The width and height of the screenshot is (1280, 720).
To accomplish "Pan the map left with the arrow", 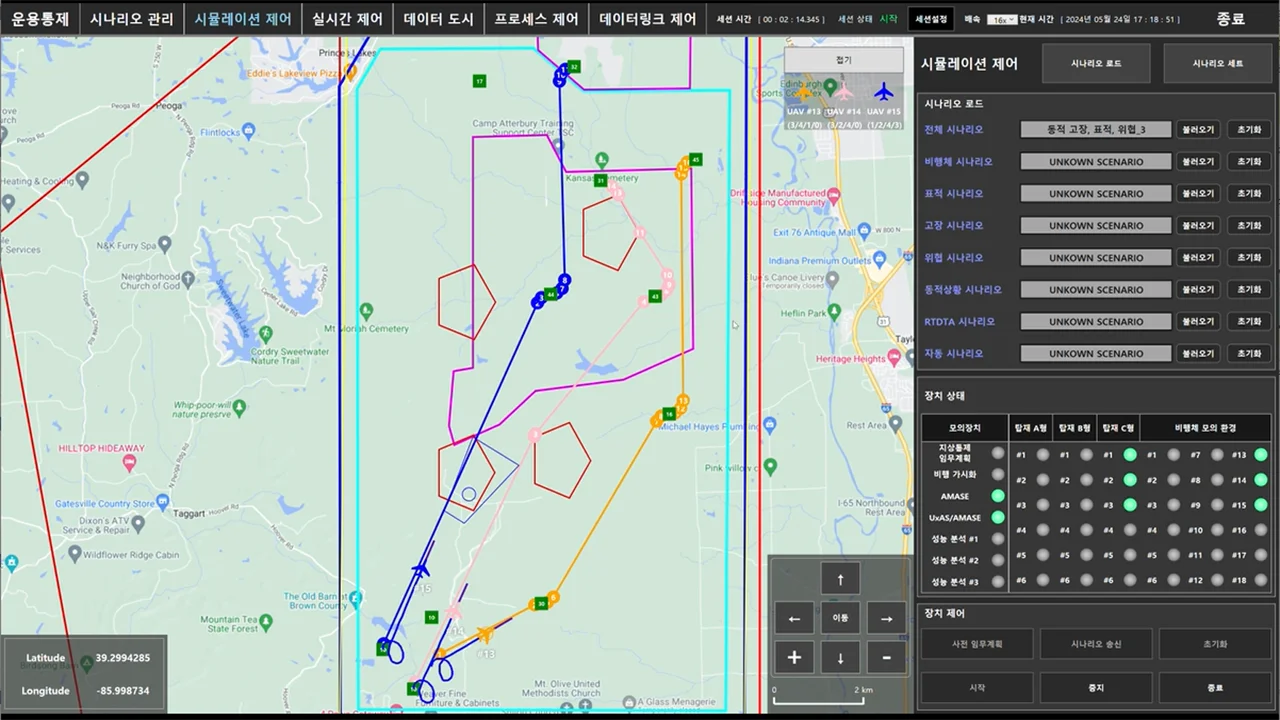I will pyautogui.click(x=794, y=618).
